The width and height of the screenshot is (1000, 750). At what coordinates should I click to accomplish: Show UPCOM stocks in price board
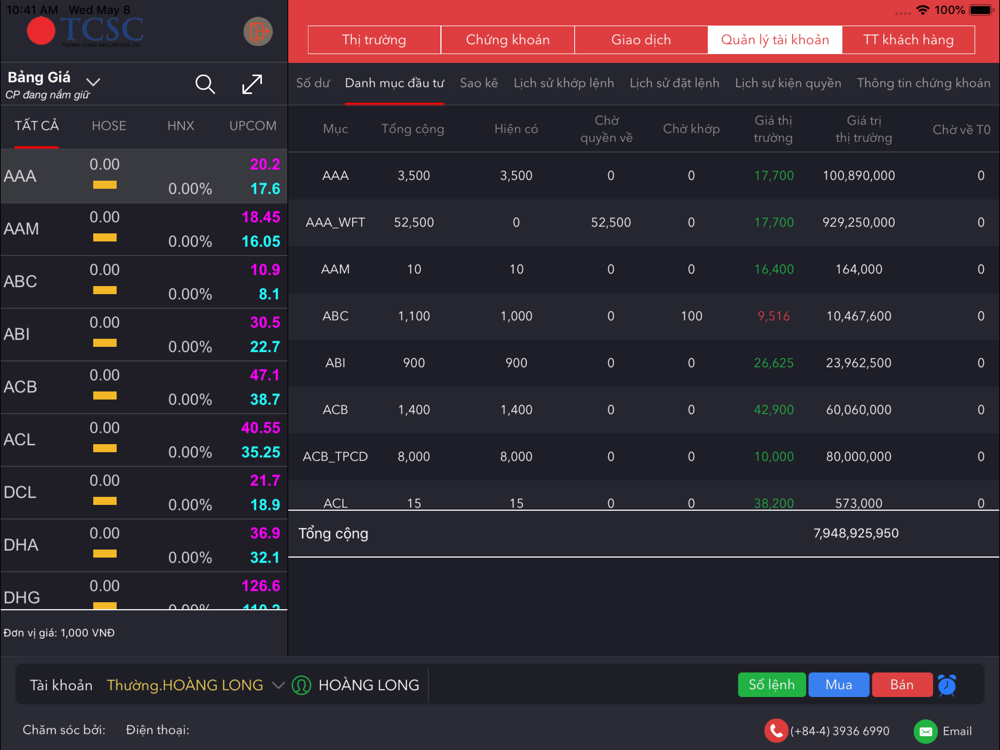(x=253, y=126)
